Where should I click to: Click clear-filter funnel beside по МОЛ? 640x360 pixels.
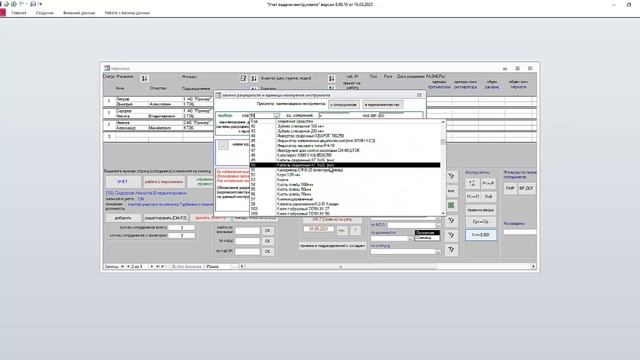pos(451,221)
